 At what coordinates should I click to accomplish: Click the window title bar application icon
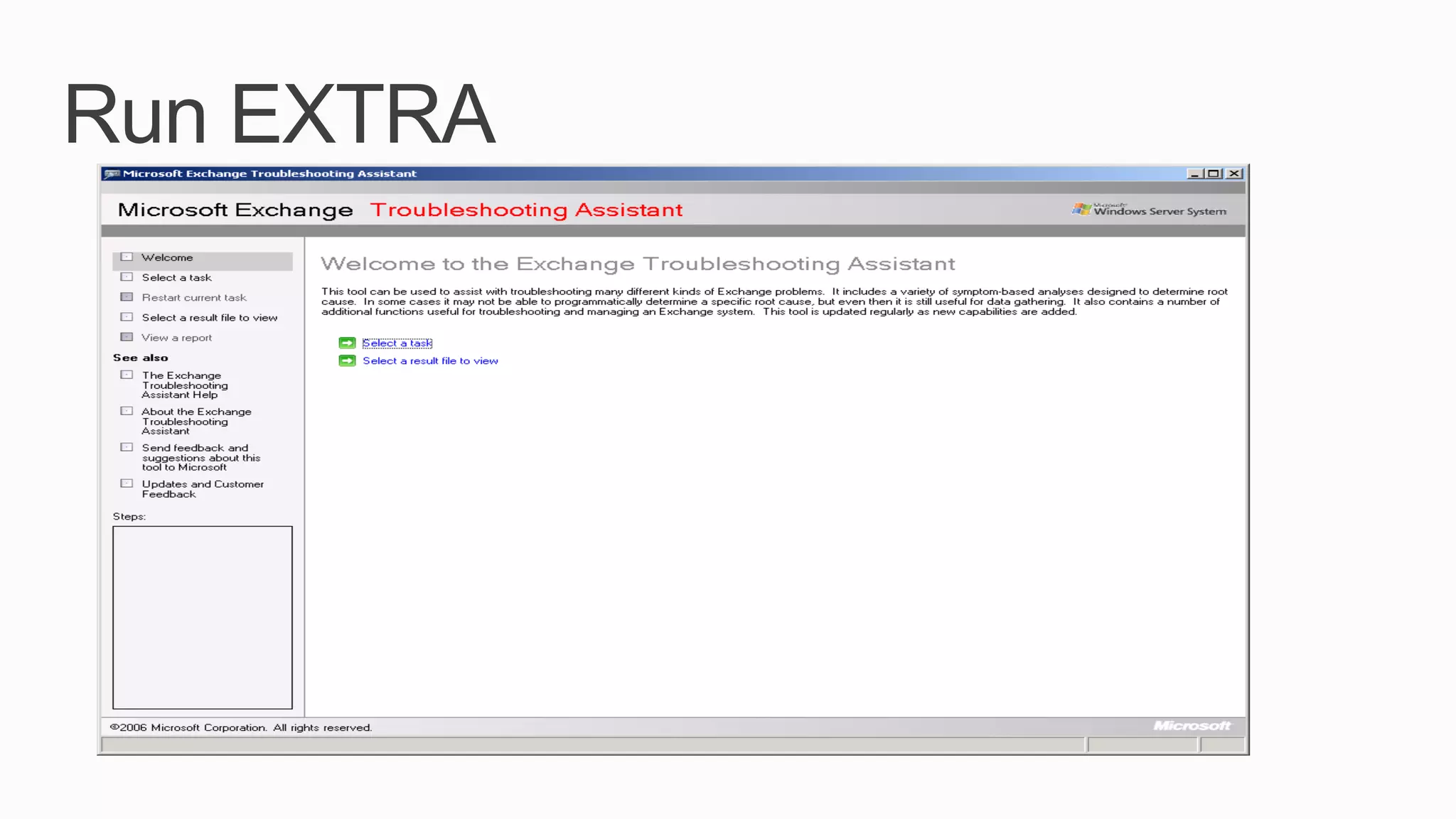tap(112, 173)
